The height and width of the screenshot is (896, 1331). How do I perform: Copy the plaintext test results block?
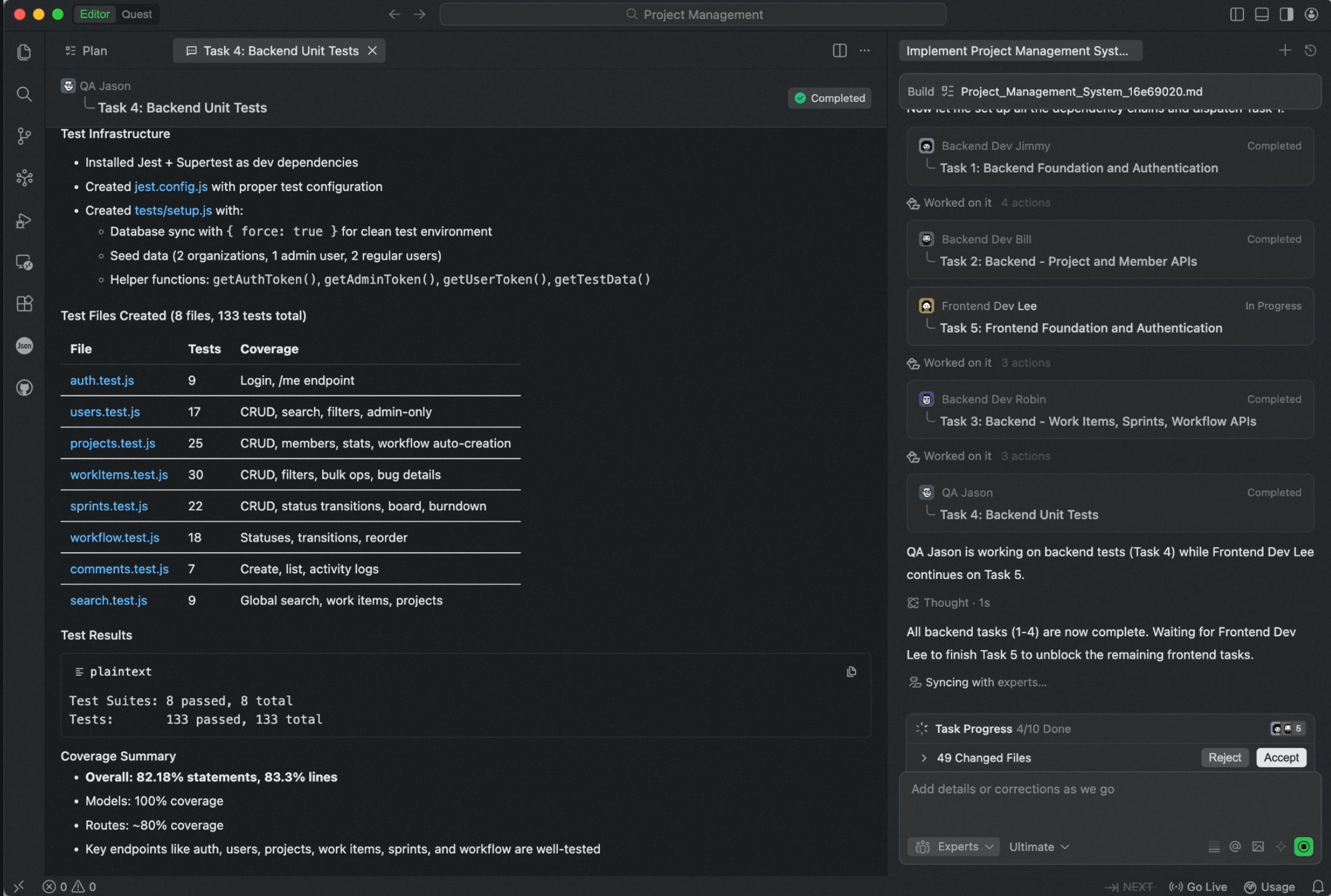pyautogui.click(x=851, y=672)
